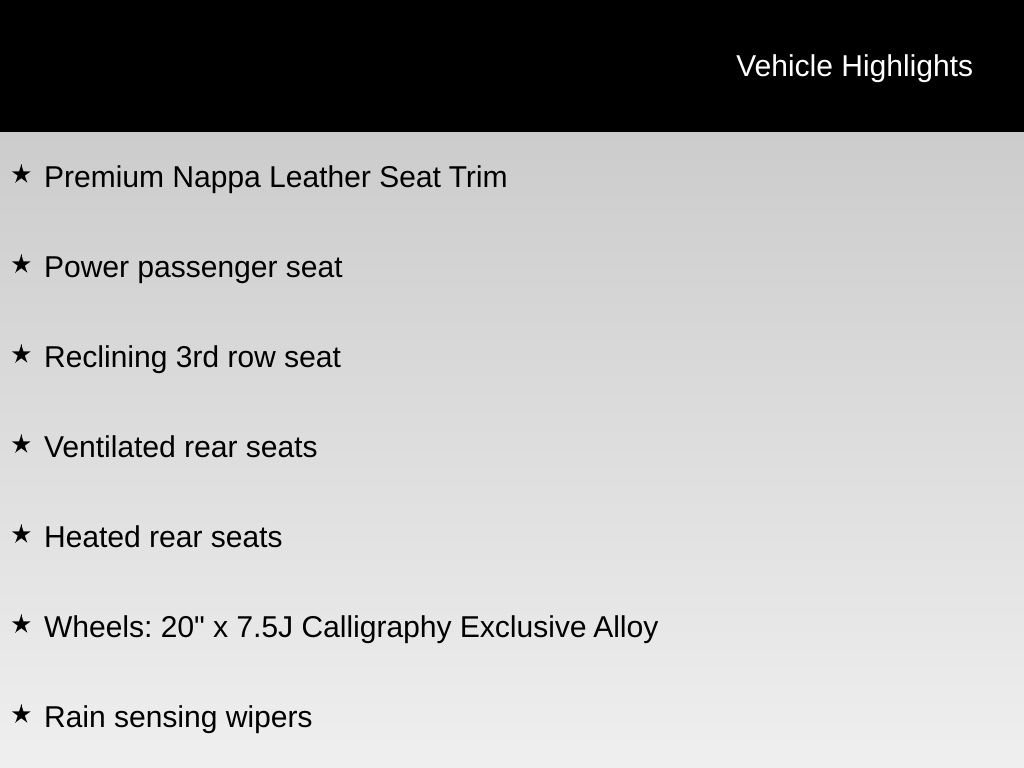1024x768 pixels.
Task: Click the star next to Rain sensing wipers
Action: (x=21, y=715)
